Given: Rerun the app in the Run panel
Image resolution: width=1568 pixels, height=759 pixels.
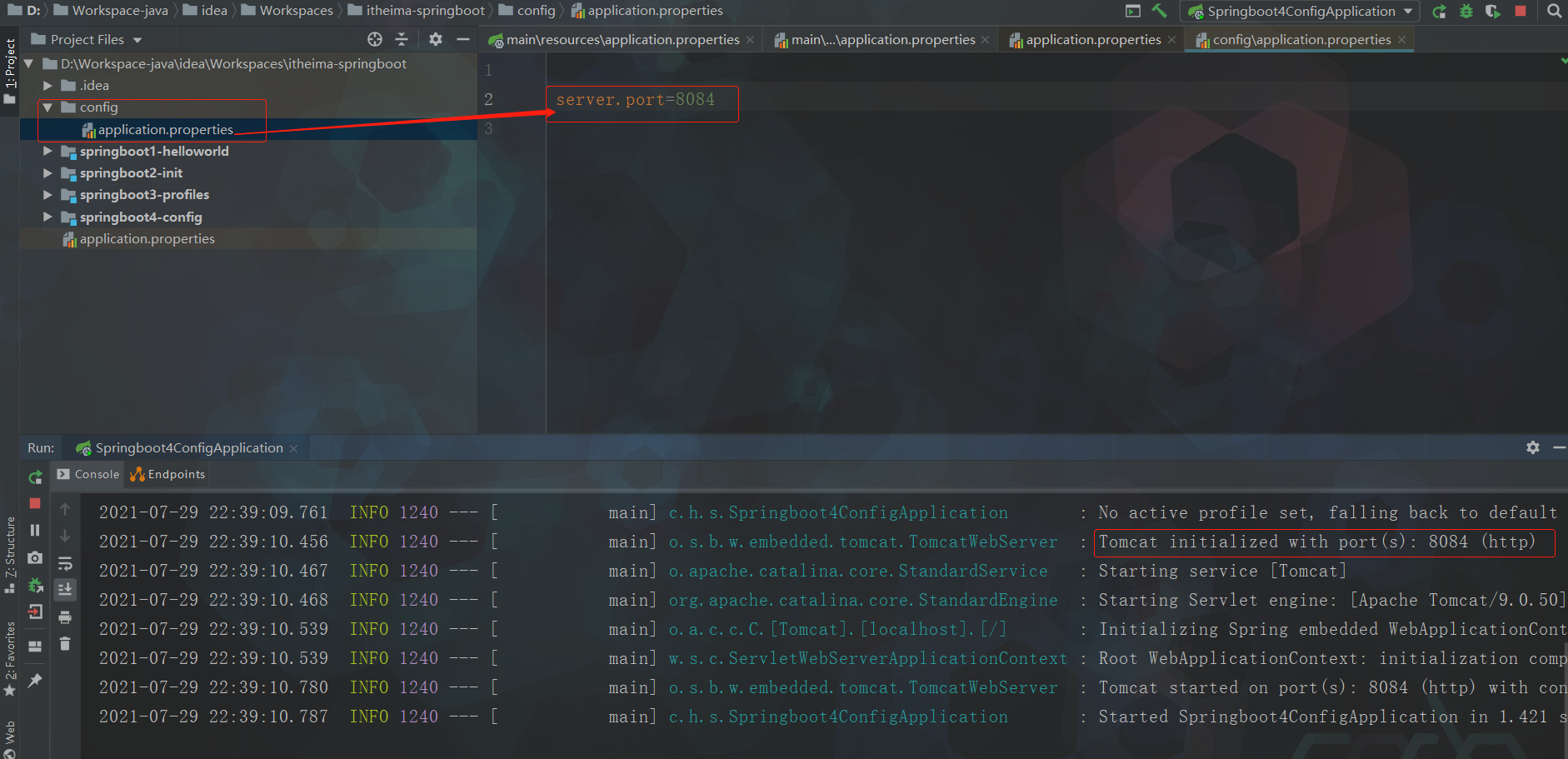Looking at the screenshot, I should [x=35, y=477].
